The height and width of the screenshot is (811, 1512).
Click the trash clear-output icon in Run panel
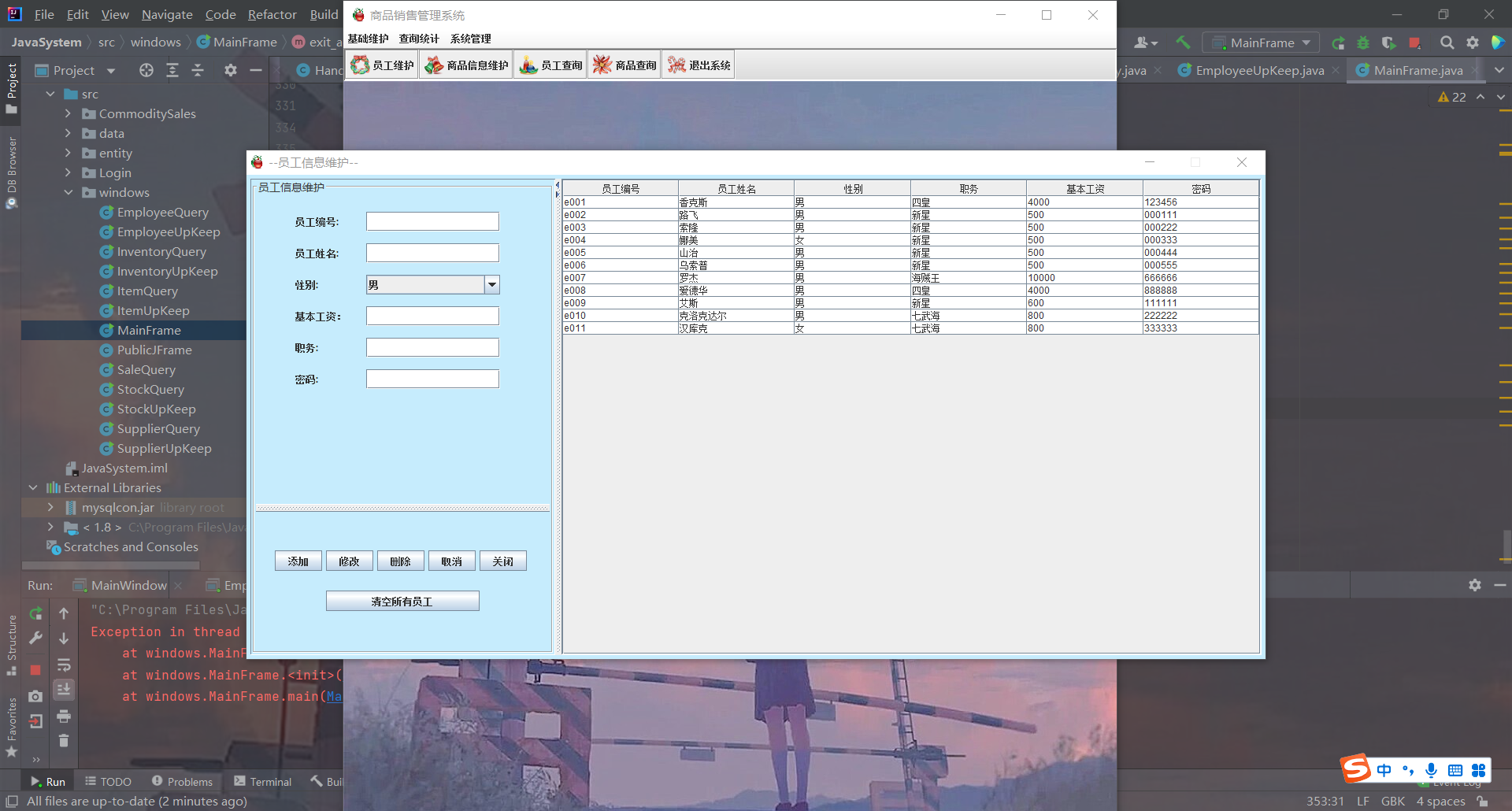[x=64, y=740]
